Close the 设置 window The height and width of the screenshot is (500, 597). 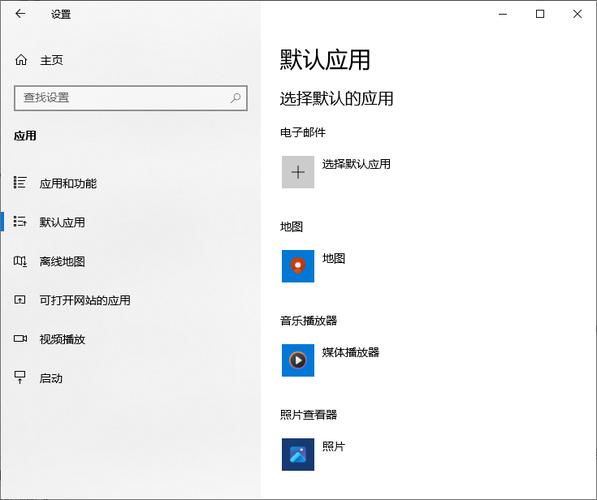[x=577, y=14]
